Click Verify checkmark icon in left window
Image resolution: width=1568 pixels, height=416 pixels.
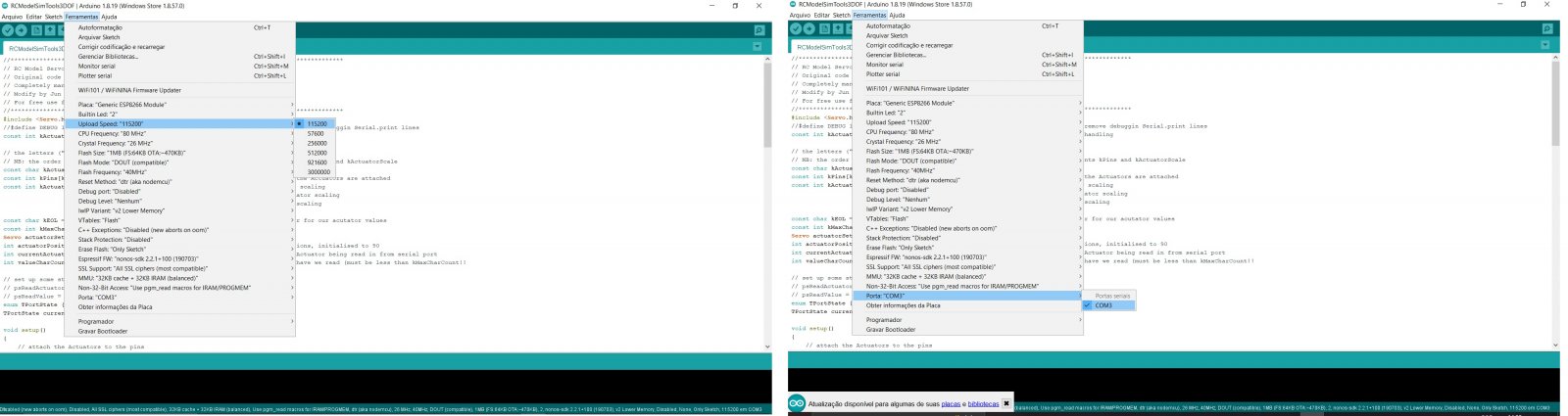point(8,30)
